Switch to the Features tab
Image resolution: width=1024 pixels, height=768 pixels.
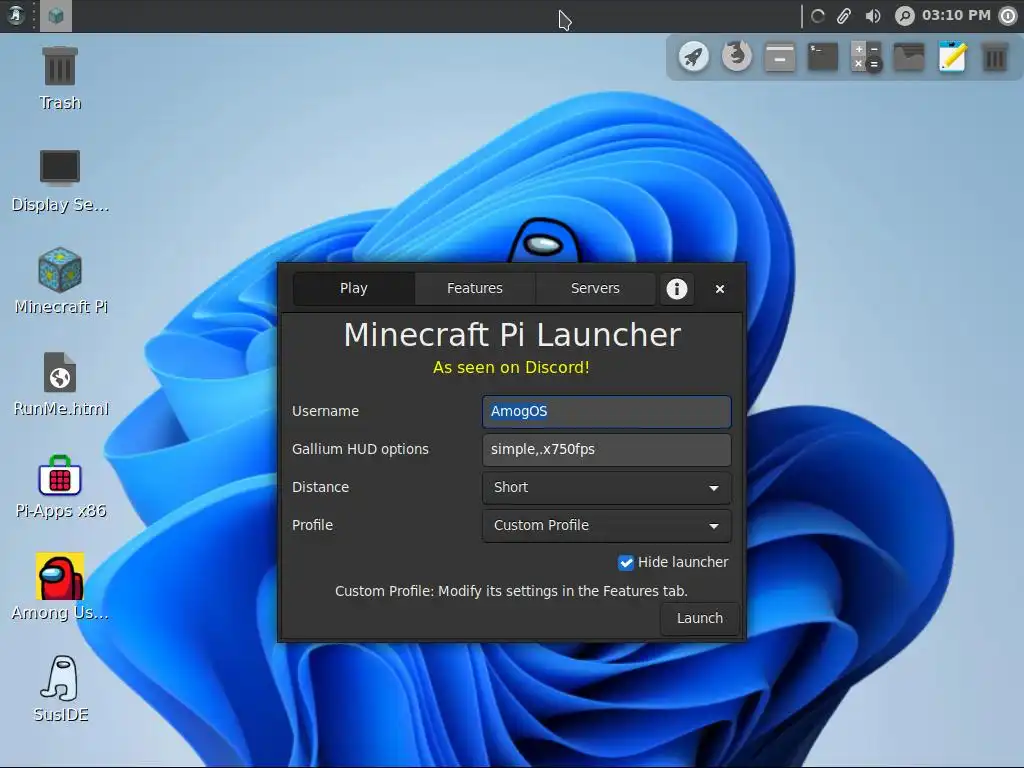tap(475, 288)
